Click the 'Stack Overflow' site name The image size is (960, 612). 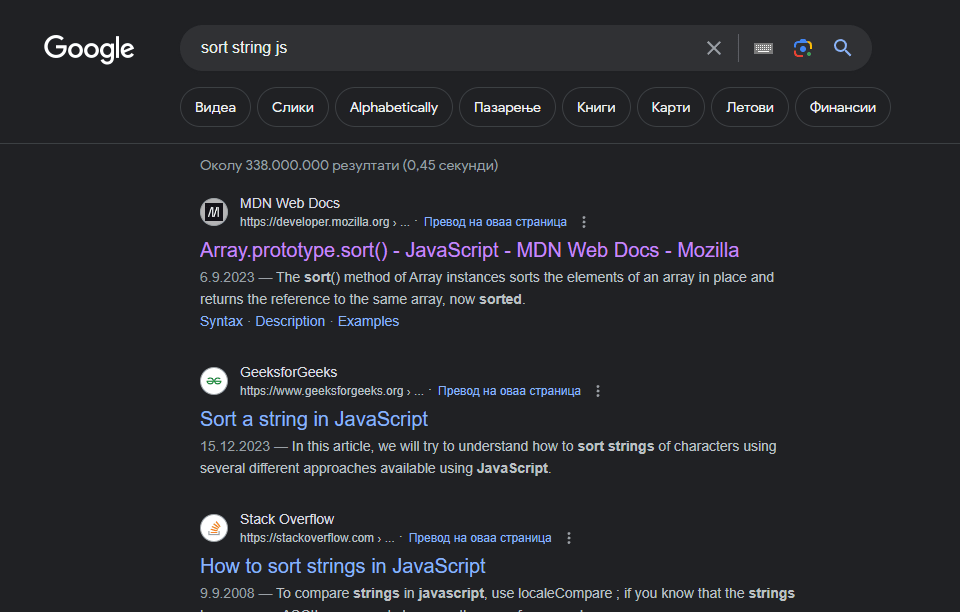(x=287, y=519)
